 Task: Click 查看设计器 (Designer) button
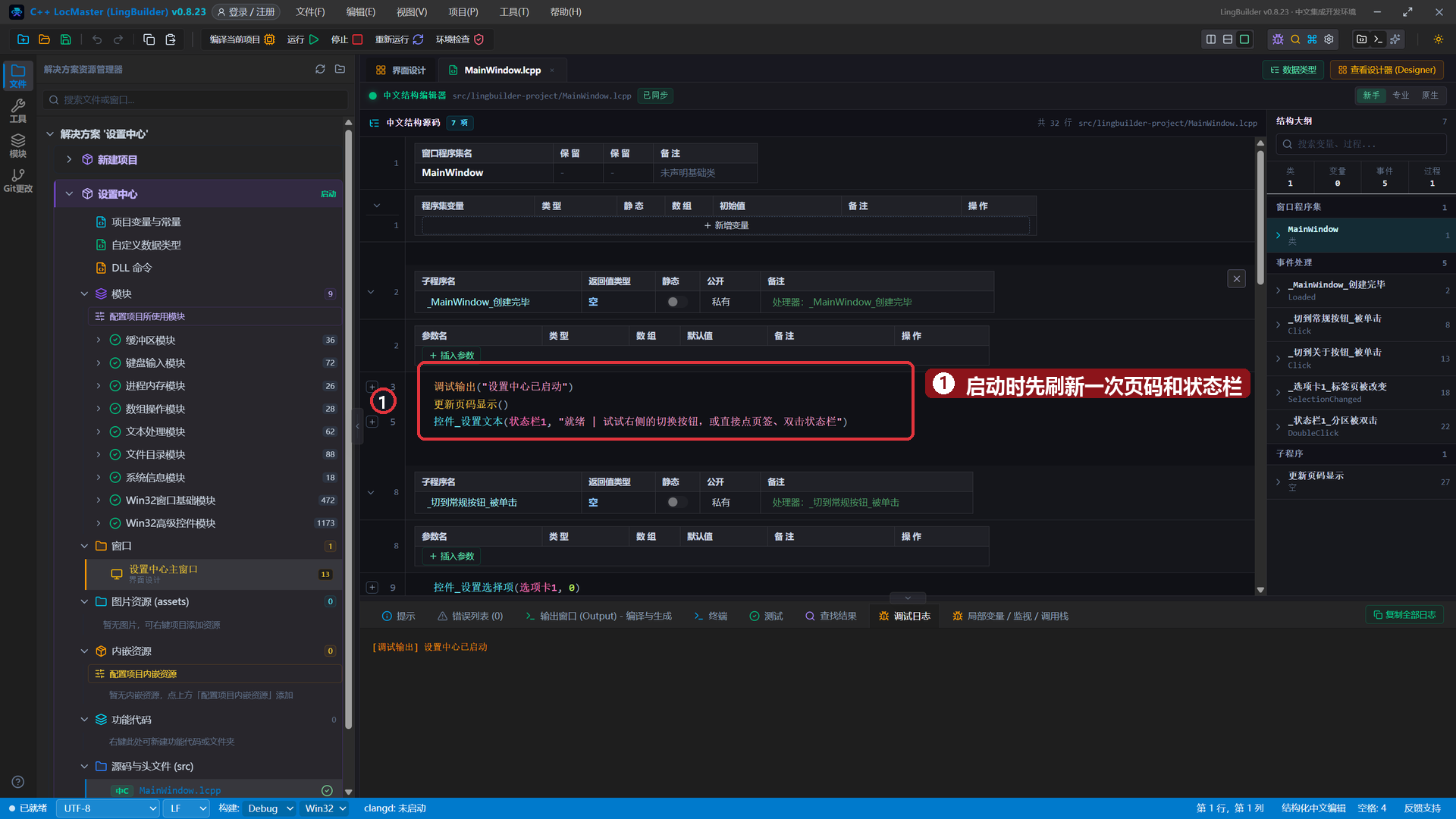(x=1387, y=70)
